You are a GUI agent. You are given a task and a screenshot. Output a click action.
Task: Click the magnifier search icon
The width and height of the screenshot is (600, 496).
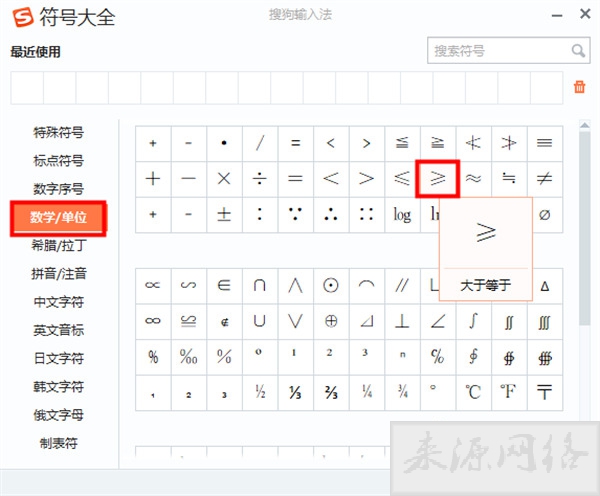[x=578, y=51]
